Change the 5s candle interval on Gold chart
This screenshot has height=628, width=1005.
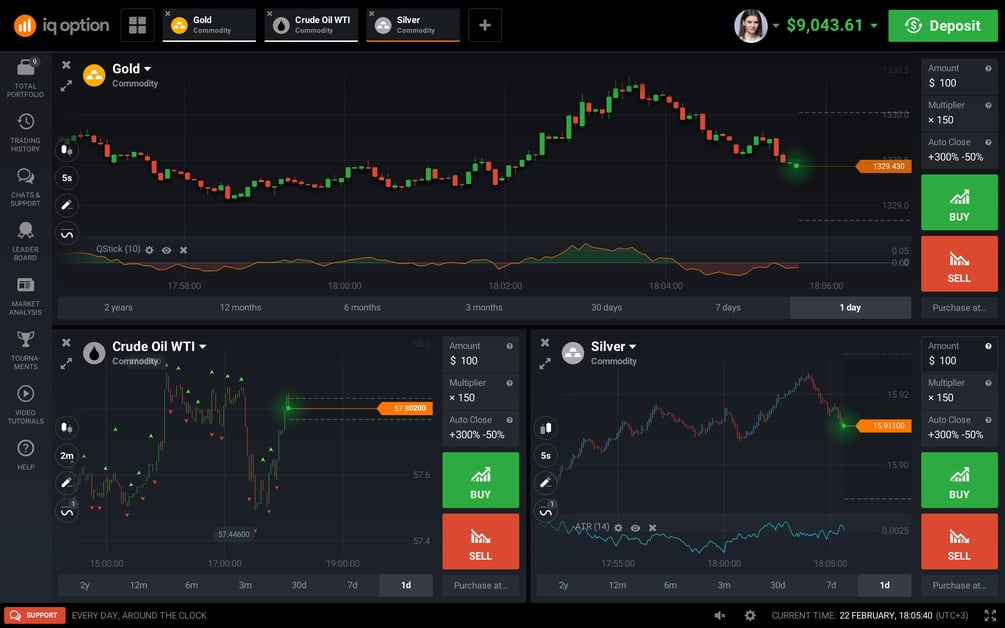(67, 178)
